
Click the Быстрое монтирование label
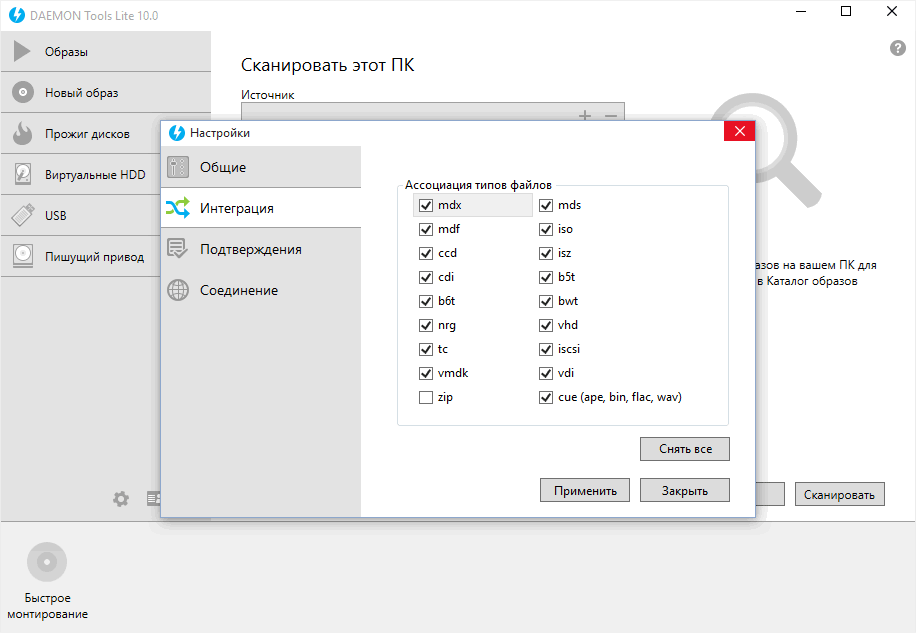pyautogui.click(x=47, y=606)
